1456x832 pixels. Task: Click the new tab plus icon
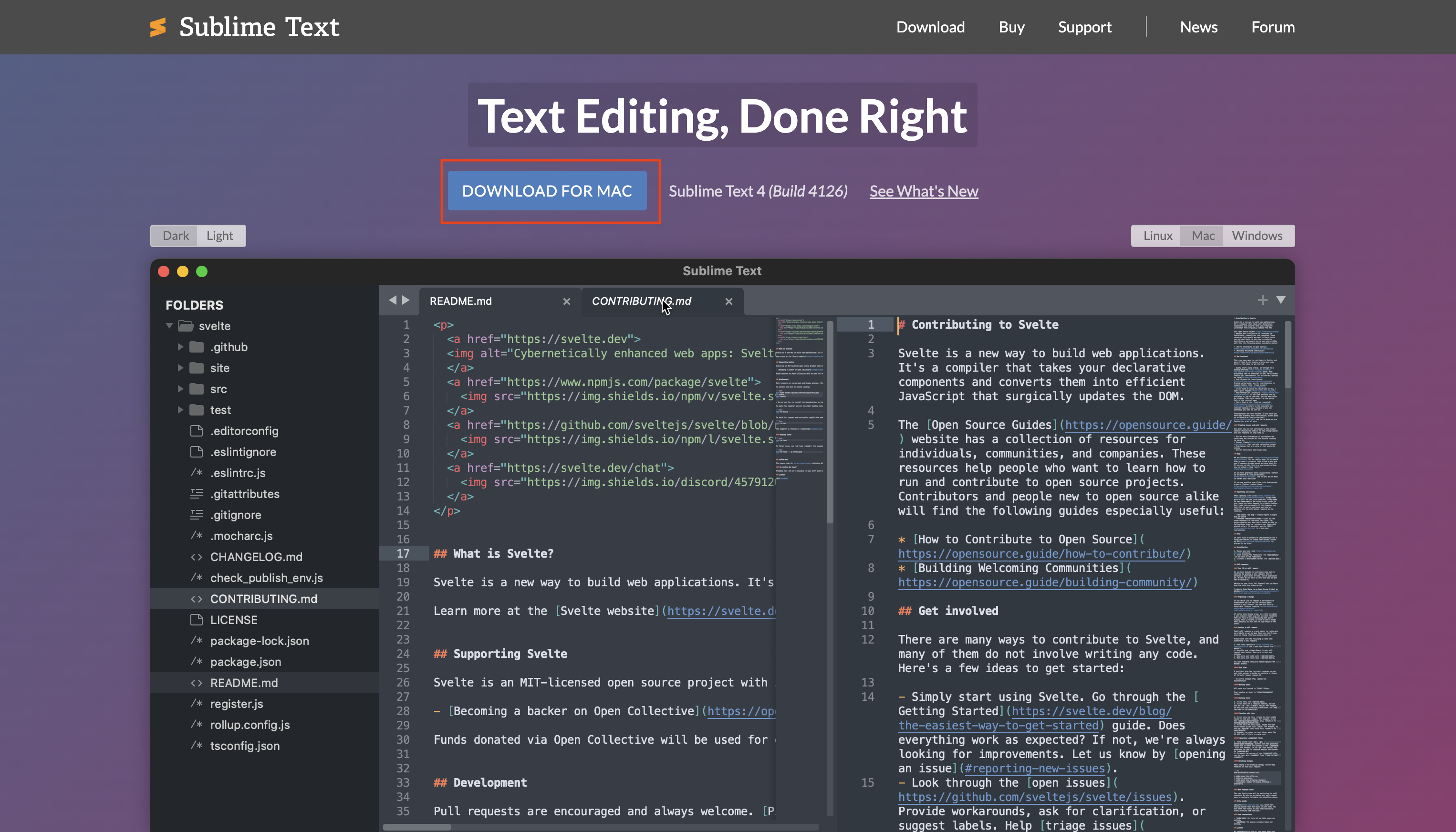[x=1262, y=300]
